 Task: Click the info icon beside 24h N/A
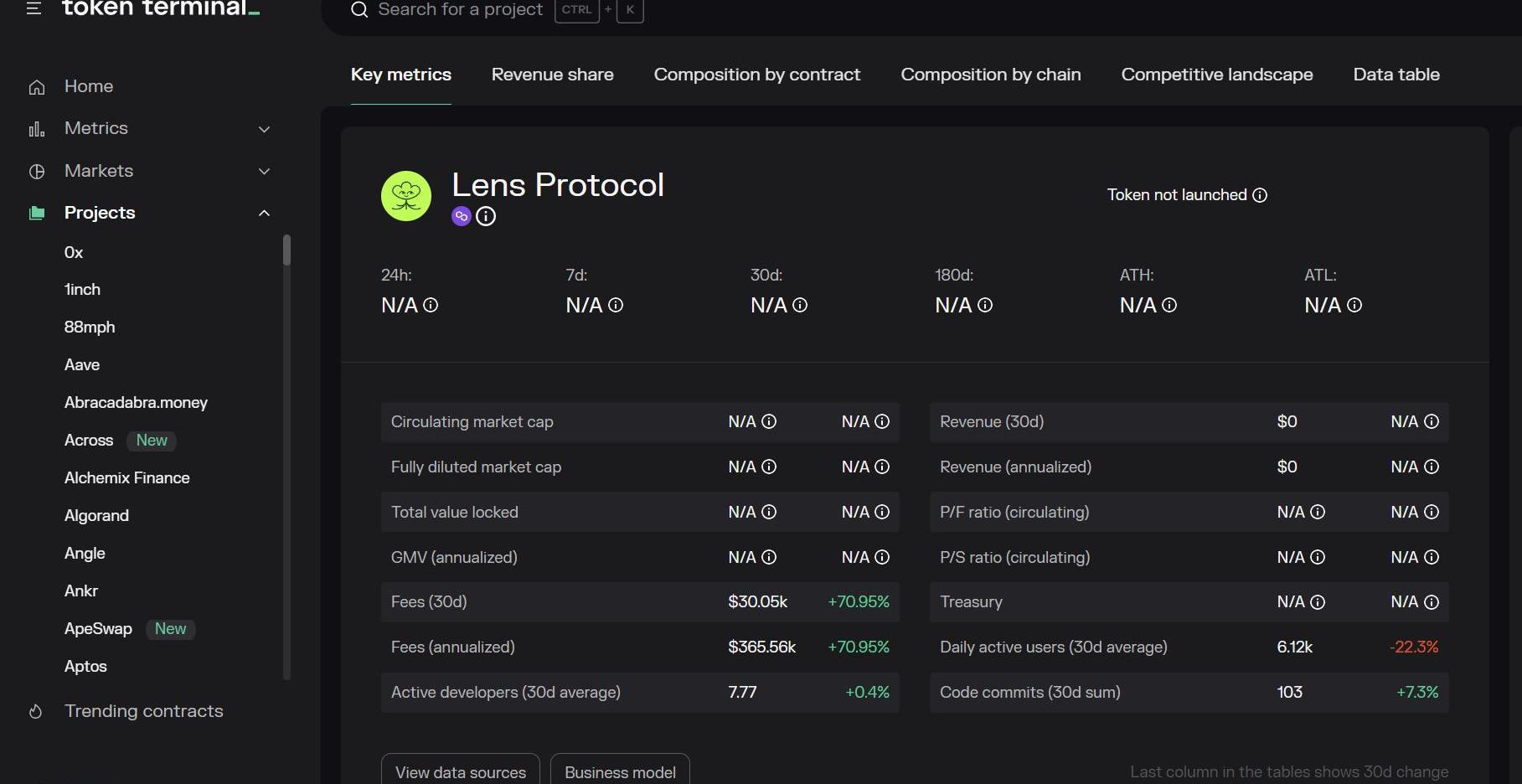coord(431,305)
